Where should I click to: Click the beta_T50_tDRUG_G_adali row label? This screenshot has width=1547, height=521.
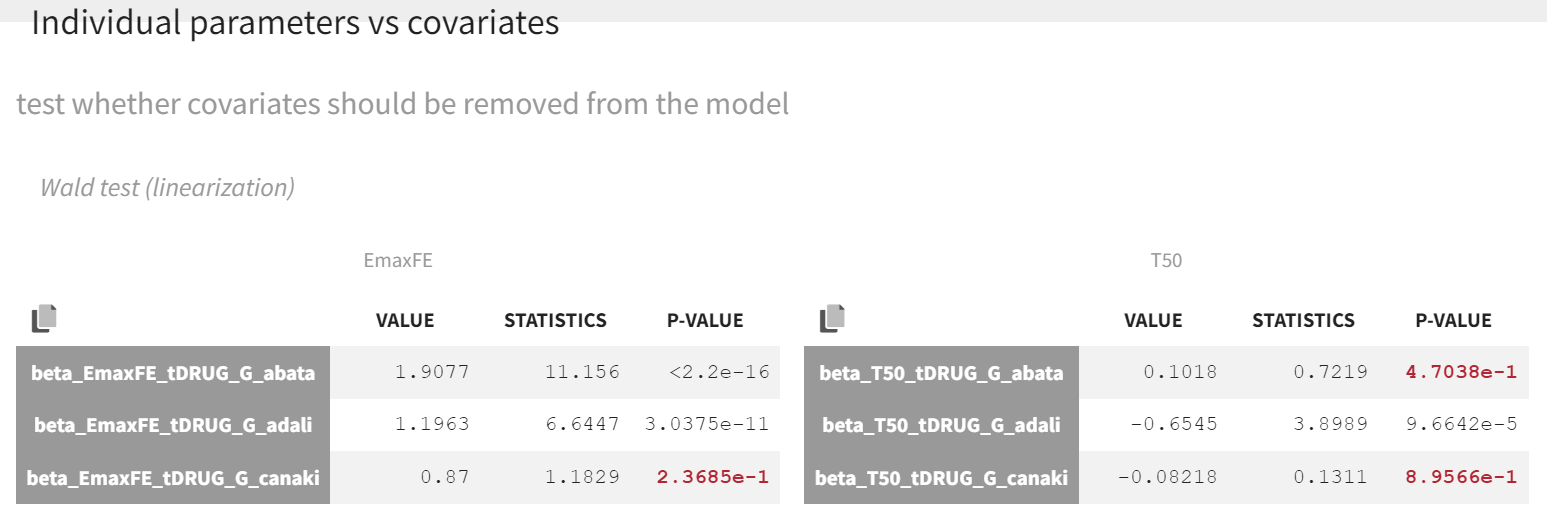(x=941, y=425)
